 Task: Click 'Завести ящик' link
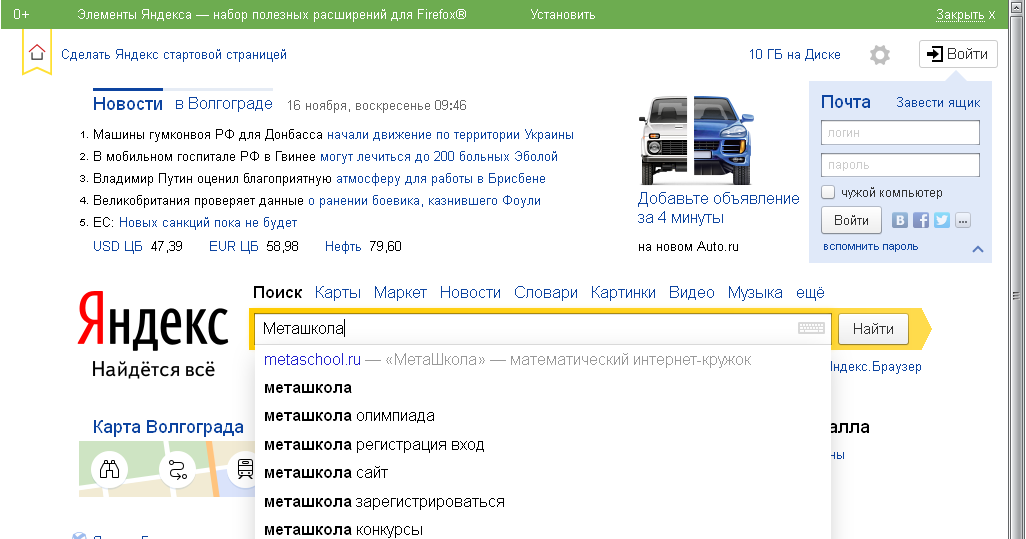click(x=938, y=102)
